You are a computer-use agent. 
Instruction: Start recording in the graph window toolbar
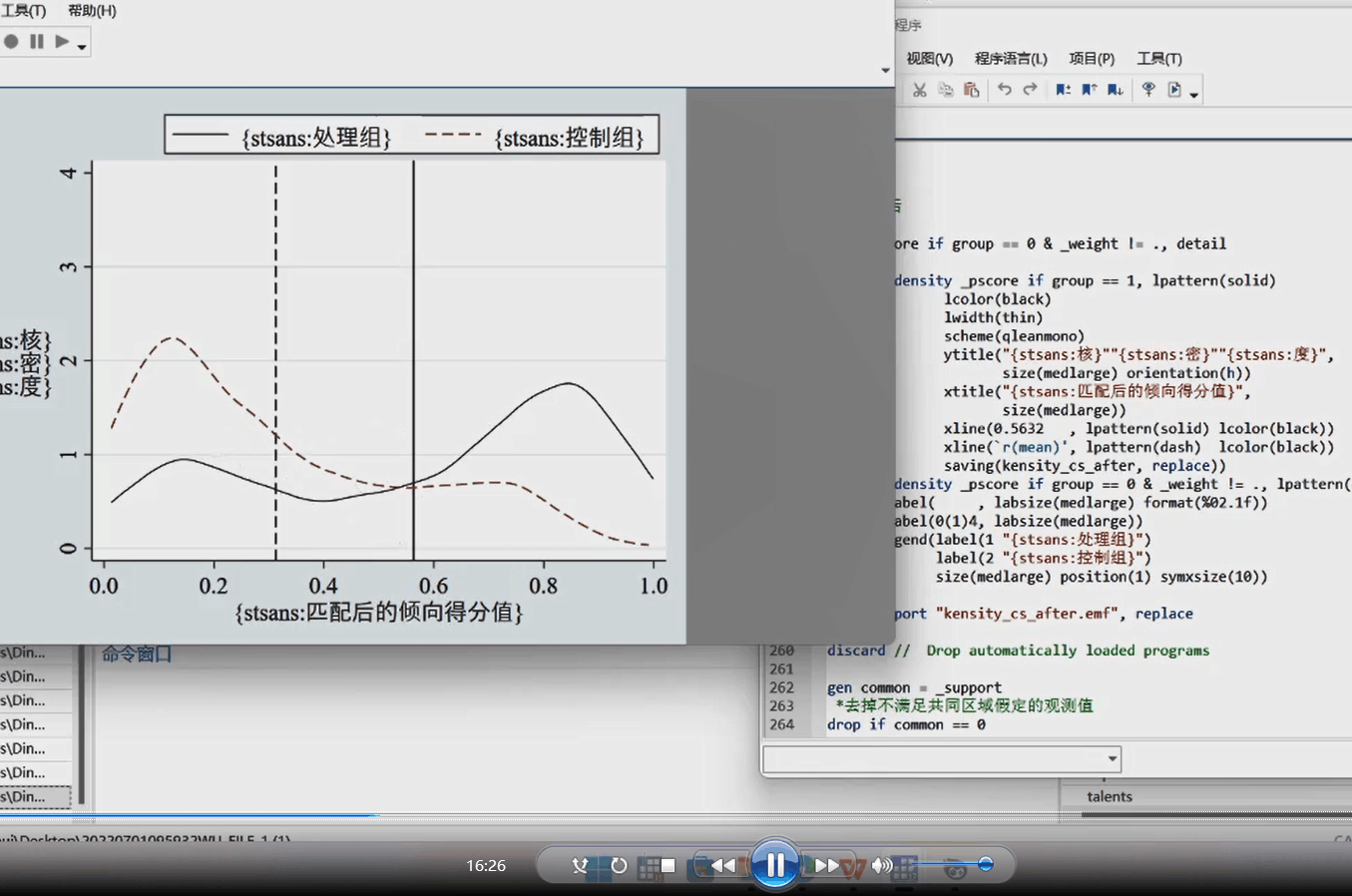point(11,41)
